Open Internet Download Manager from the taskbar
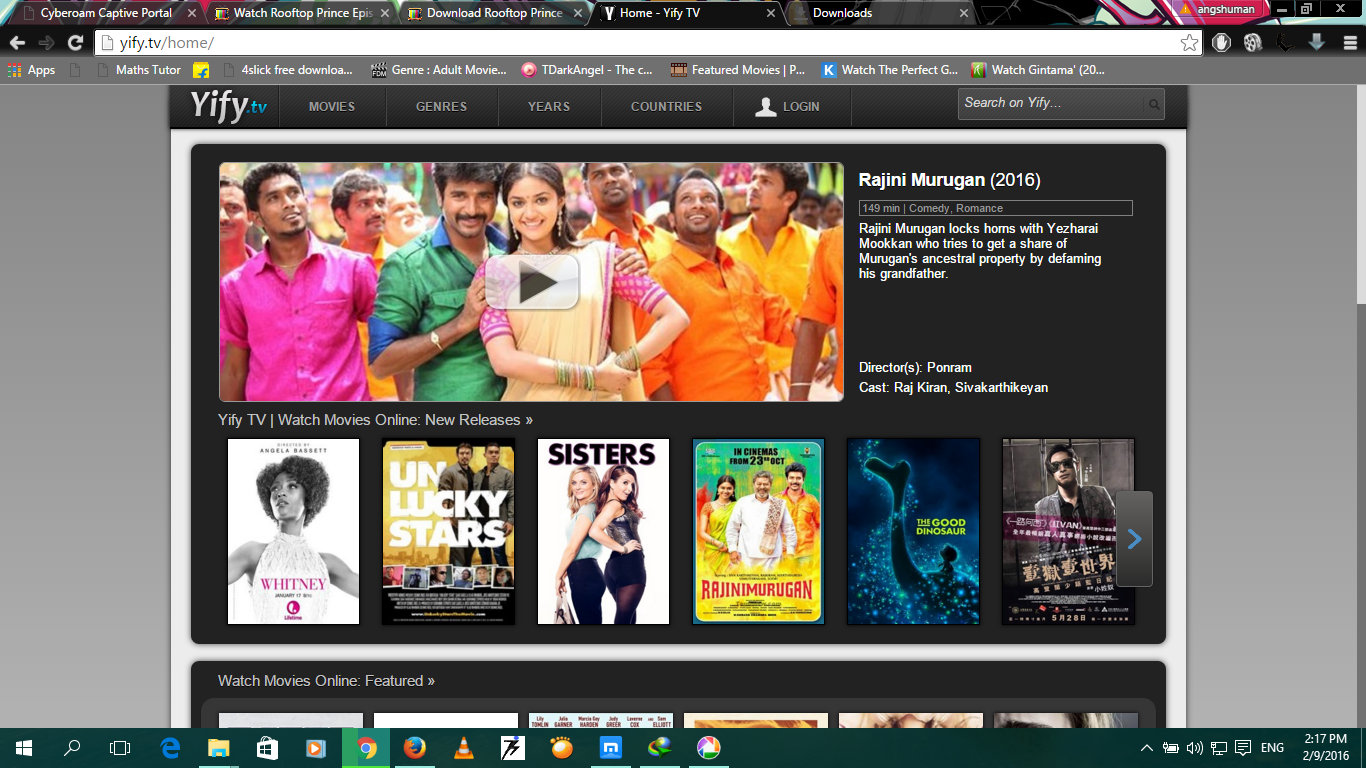Viewport: 1366px width, 768px height. click(513, 747)
